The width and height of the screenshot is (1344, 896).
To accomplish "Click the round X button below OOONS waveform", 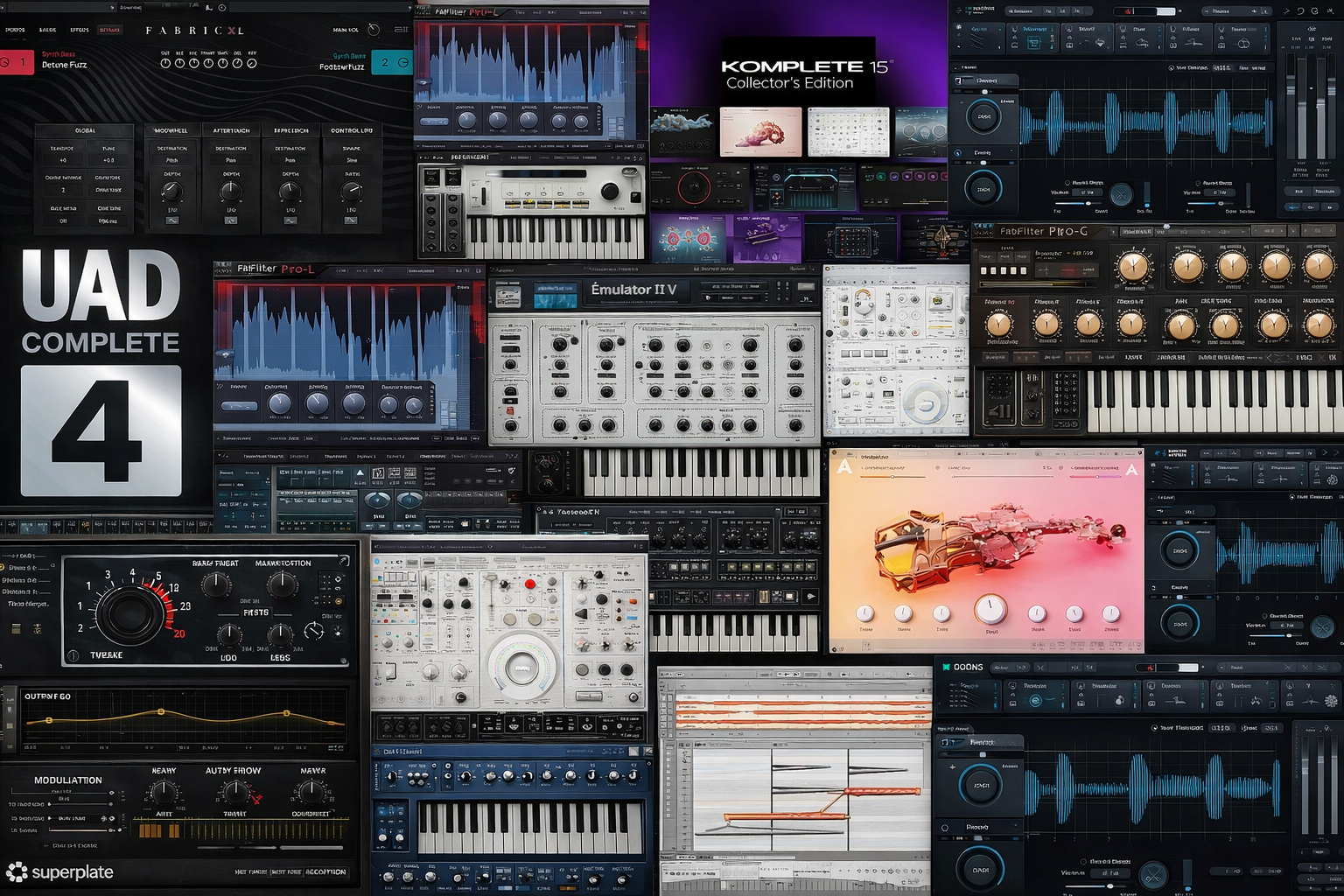I will (1154, 875).
